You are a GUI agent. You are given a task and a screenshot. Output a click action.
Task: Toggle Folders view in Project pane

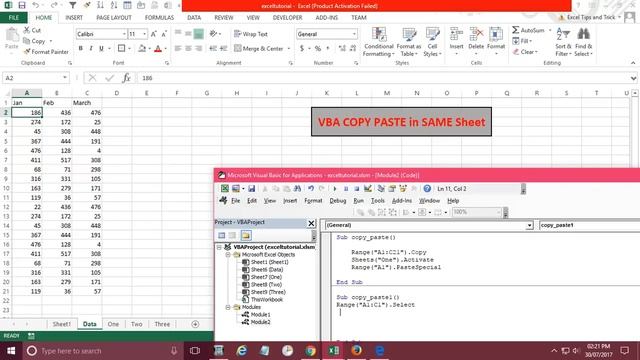pyautogui.click(x=246, y=236)
